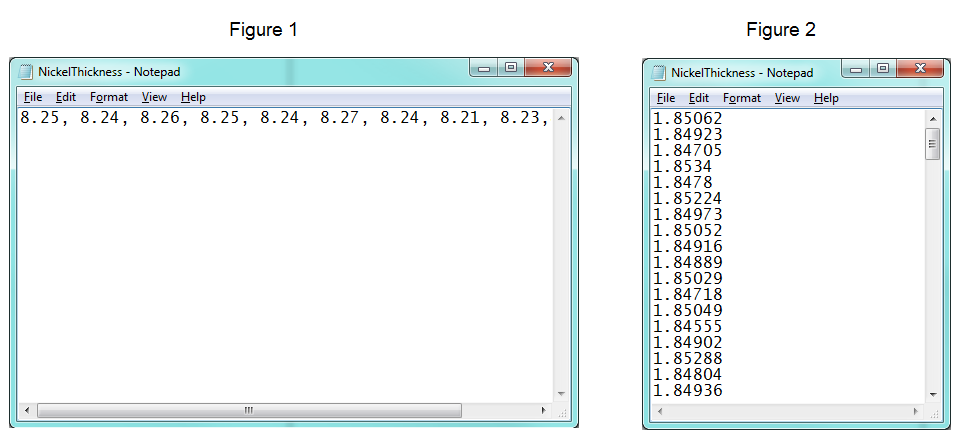Image resolution: width=965 pixels, height=443 pixels.
Task: Click down scroll arrow in Figure 1 window
Action: click(x=561, y=394)
